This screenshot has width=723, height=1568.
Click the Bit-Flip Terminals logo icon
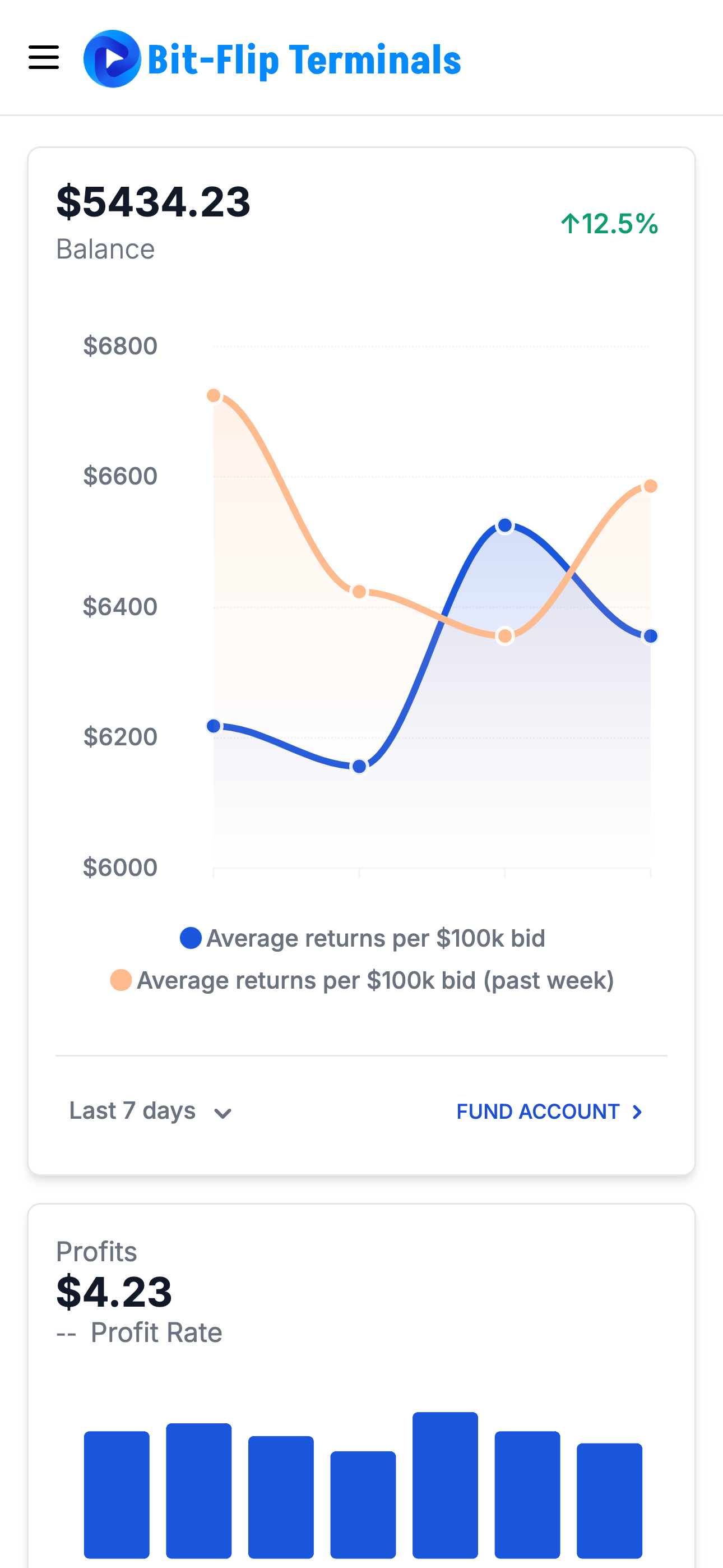112,59
